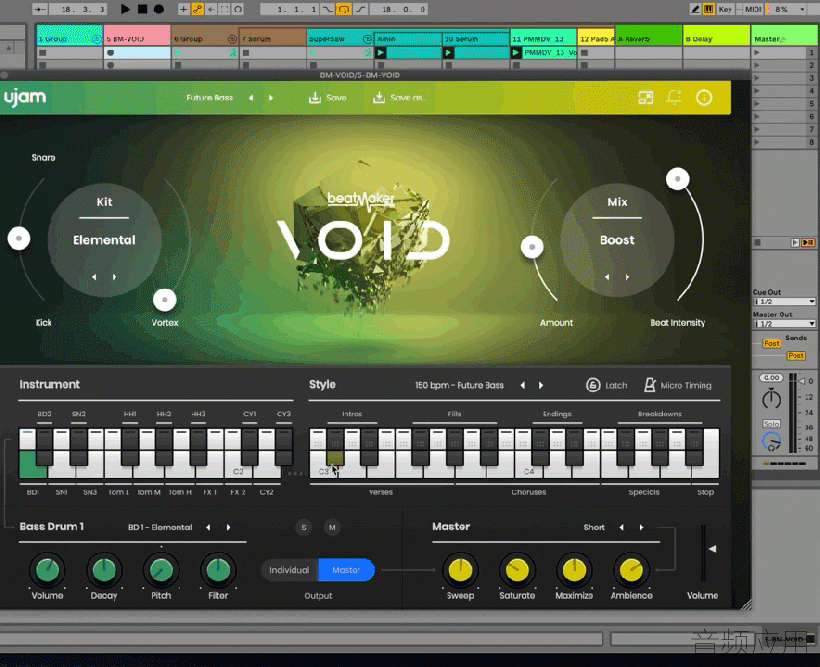Image resolution: width=820 pixels, height=667 pixels.
Task: Select the 5 BM-VOID track header
Action: click(137, 38)
